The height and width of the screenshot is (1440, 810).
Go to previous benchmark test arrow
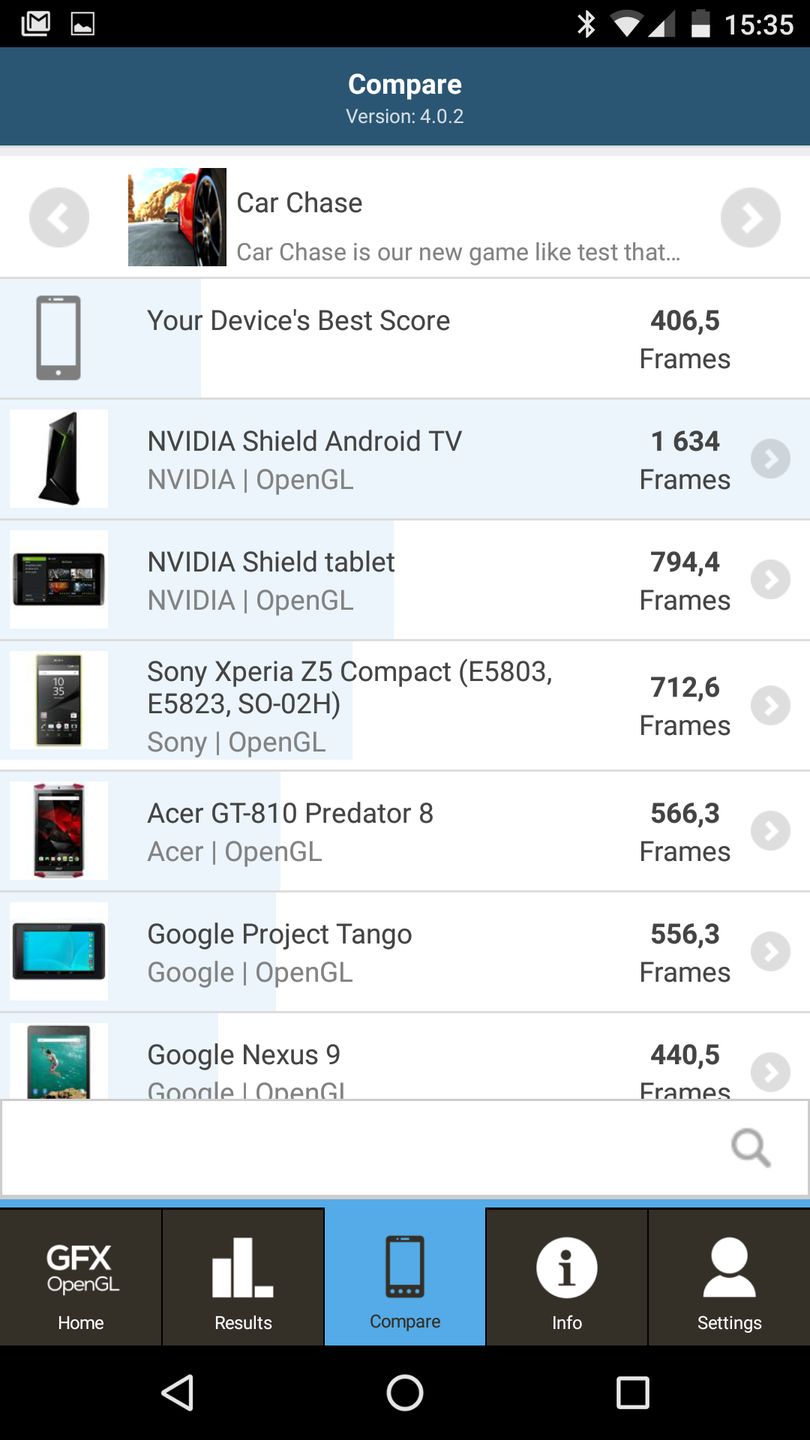[x=59, y=217]
